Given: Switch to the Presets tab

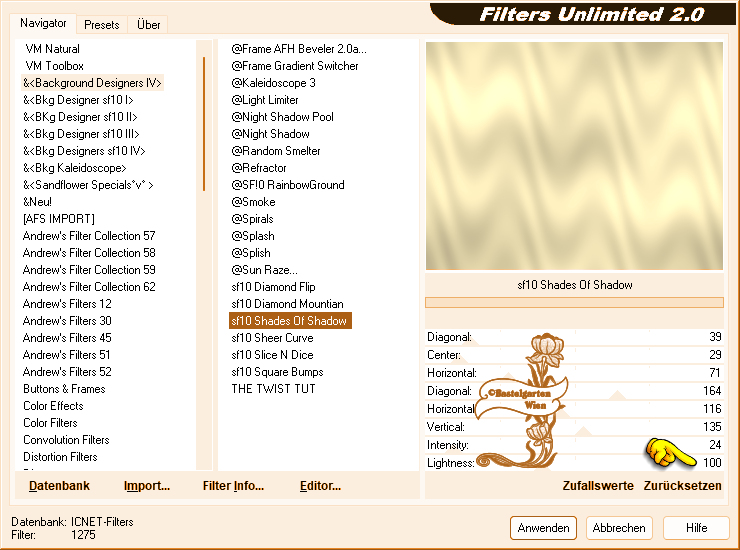Looking at the screenshot, I should [101, 25].
